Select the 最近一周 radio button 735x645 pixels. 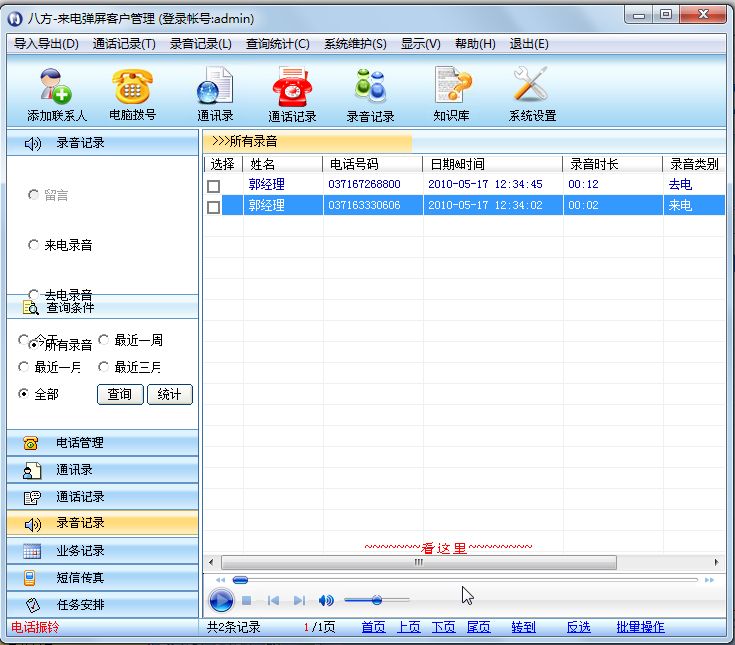point(104,340)
